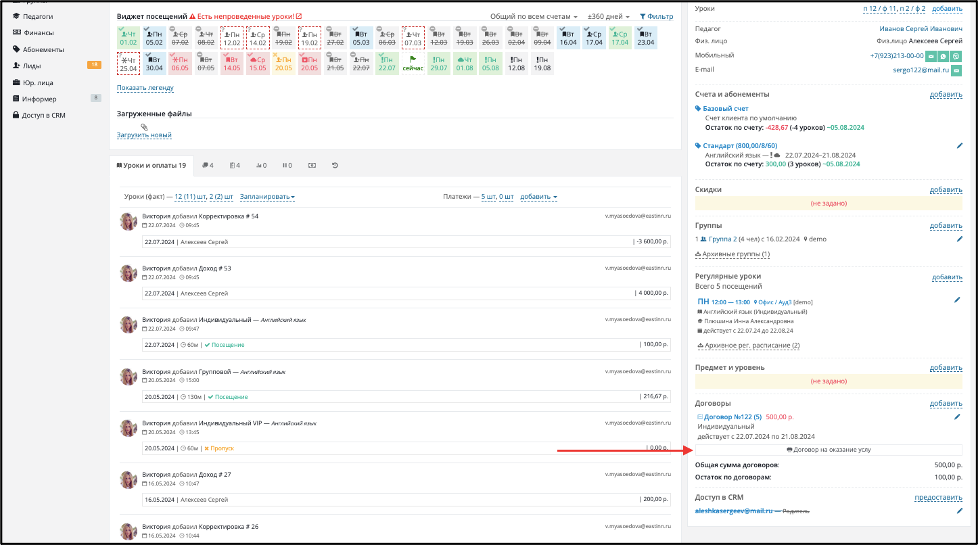The image size is (979, 545).
Task: Open Абонементы sidebar section
Action: (43, 49)
